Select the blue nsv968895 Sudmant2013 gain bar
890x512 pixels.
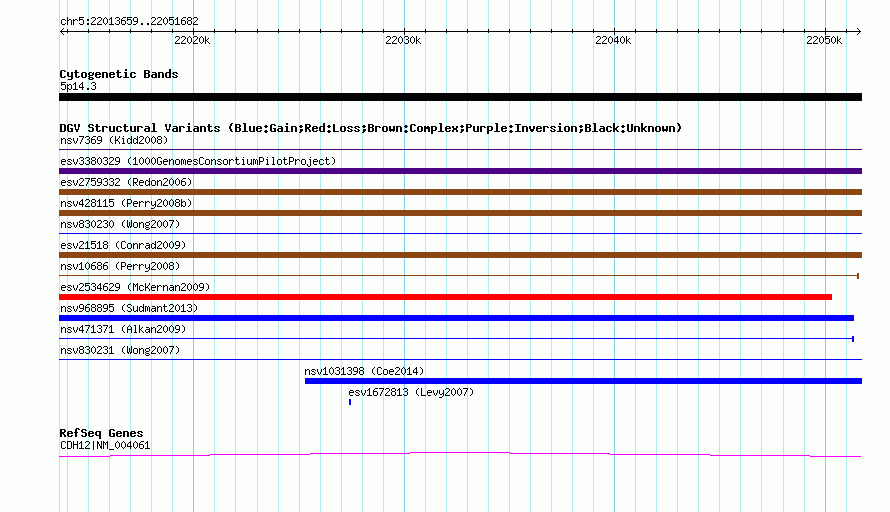pyautogui.click(x=456, y=318)
